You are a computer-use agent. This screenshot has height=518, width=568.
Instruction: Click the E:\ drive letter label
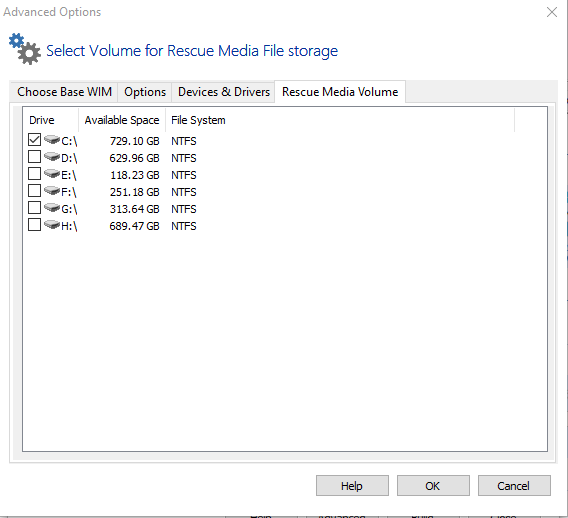(x=69, y=175)
